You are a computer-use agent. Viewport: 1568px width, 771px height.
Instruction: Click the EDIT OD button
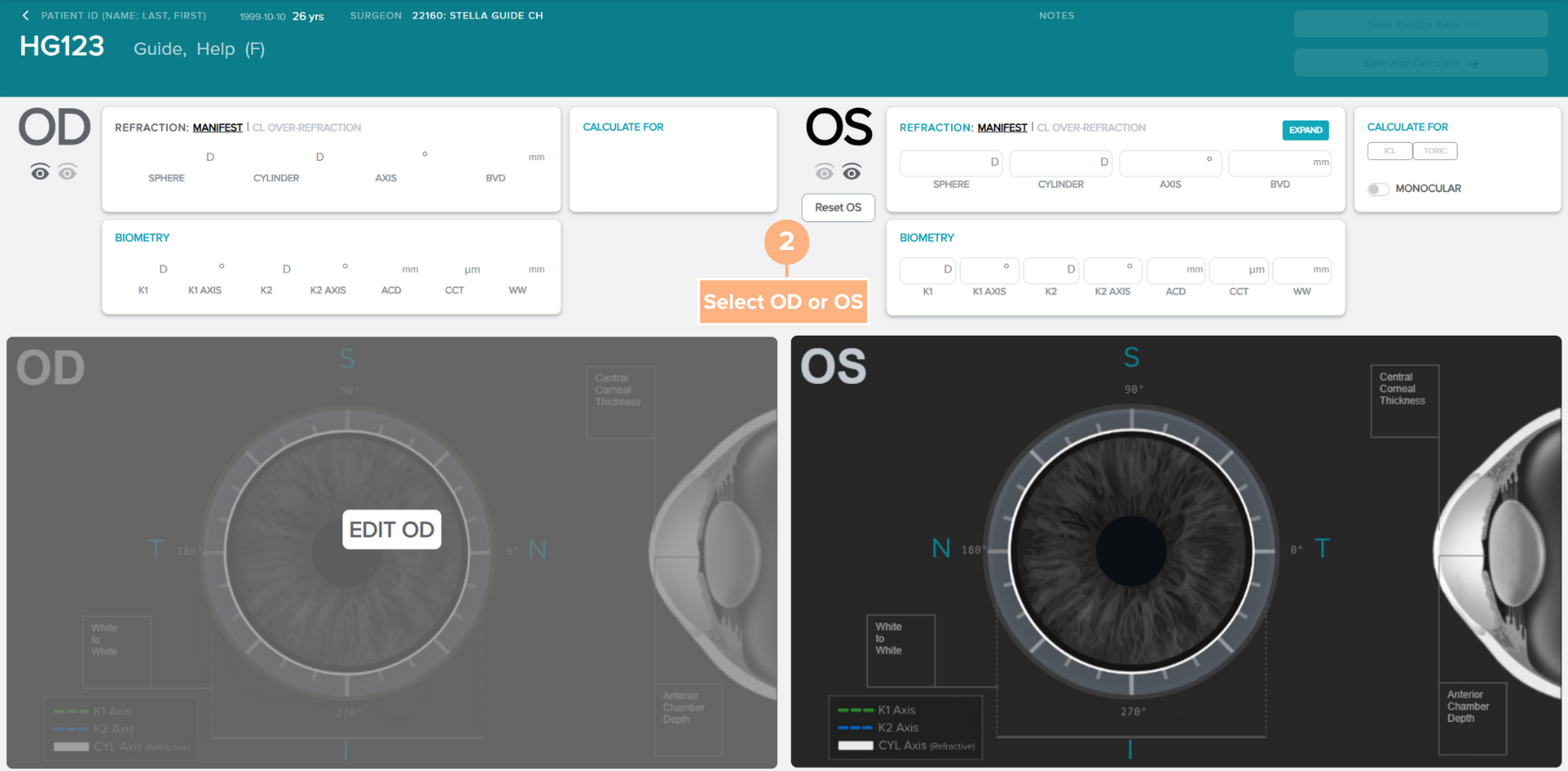point(391,530)
